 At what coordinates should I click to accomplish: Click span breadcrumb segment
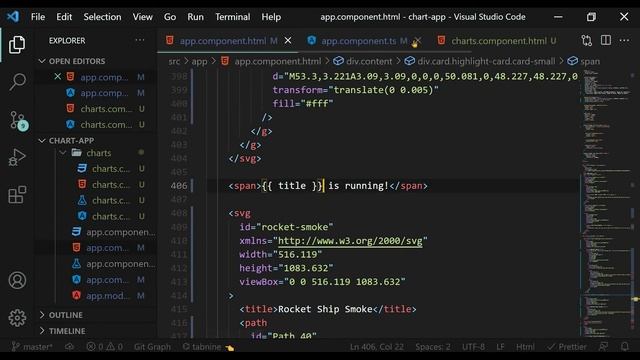584,61
